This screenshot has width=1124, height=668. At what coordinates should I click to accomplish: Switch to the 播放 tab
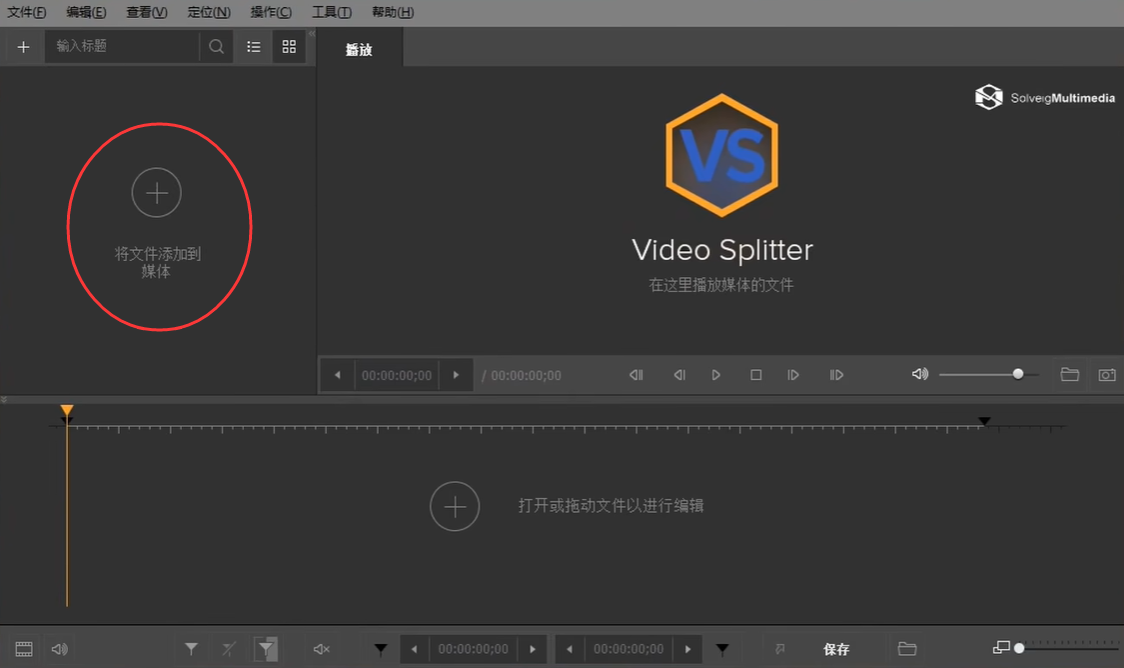pyautogui.click(x=359, y=49)
